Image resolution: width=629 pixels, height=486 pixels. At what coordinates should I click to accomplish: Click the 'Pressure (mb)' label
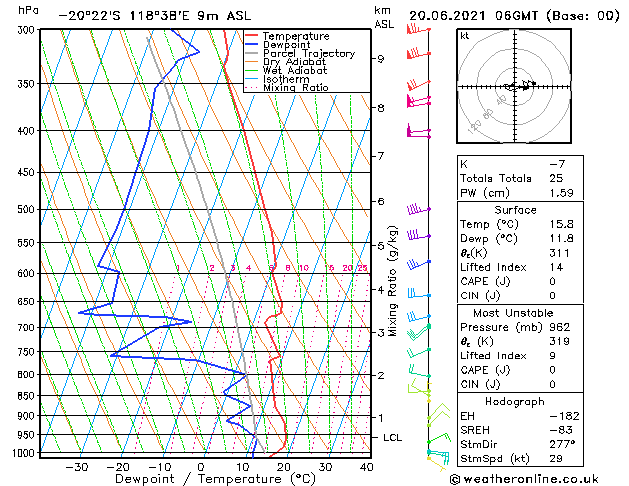point(501,327)
